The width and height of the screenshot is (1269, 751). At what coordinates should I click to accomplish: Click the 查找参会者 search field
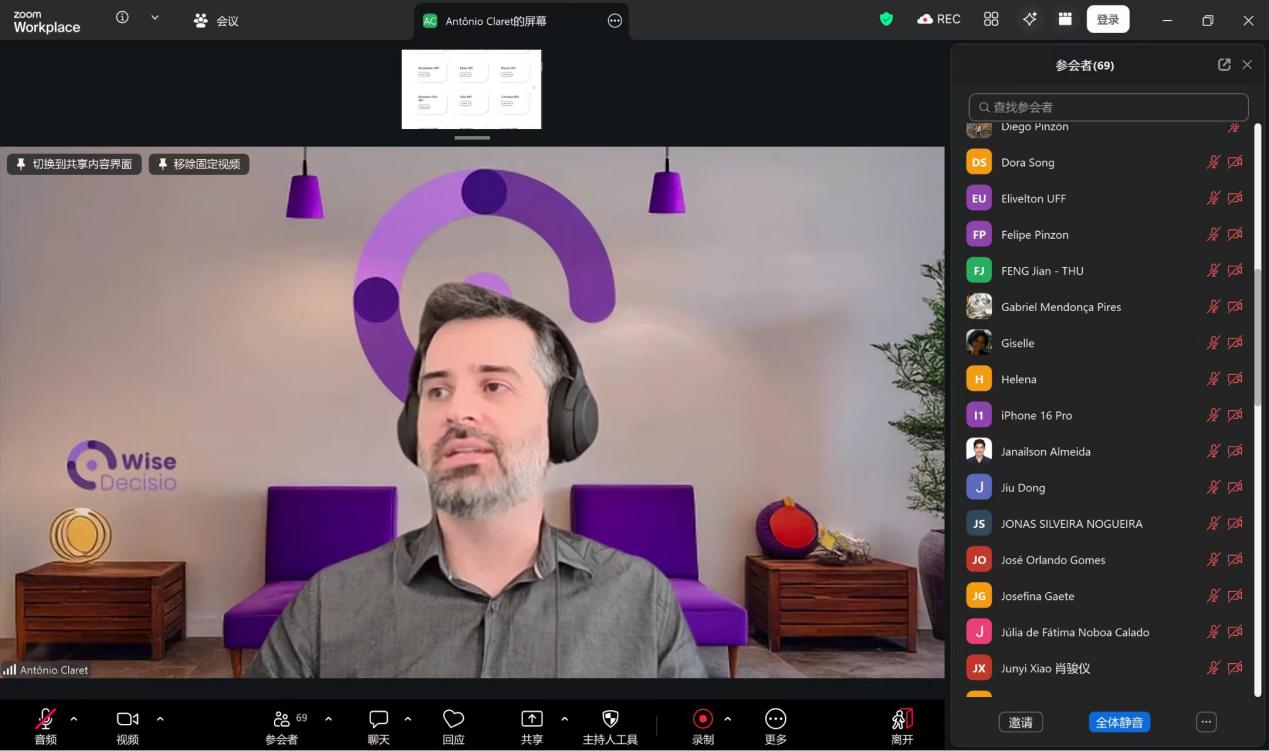tap(1108, 107)
